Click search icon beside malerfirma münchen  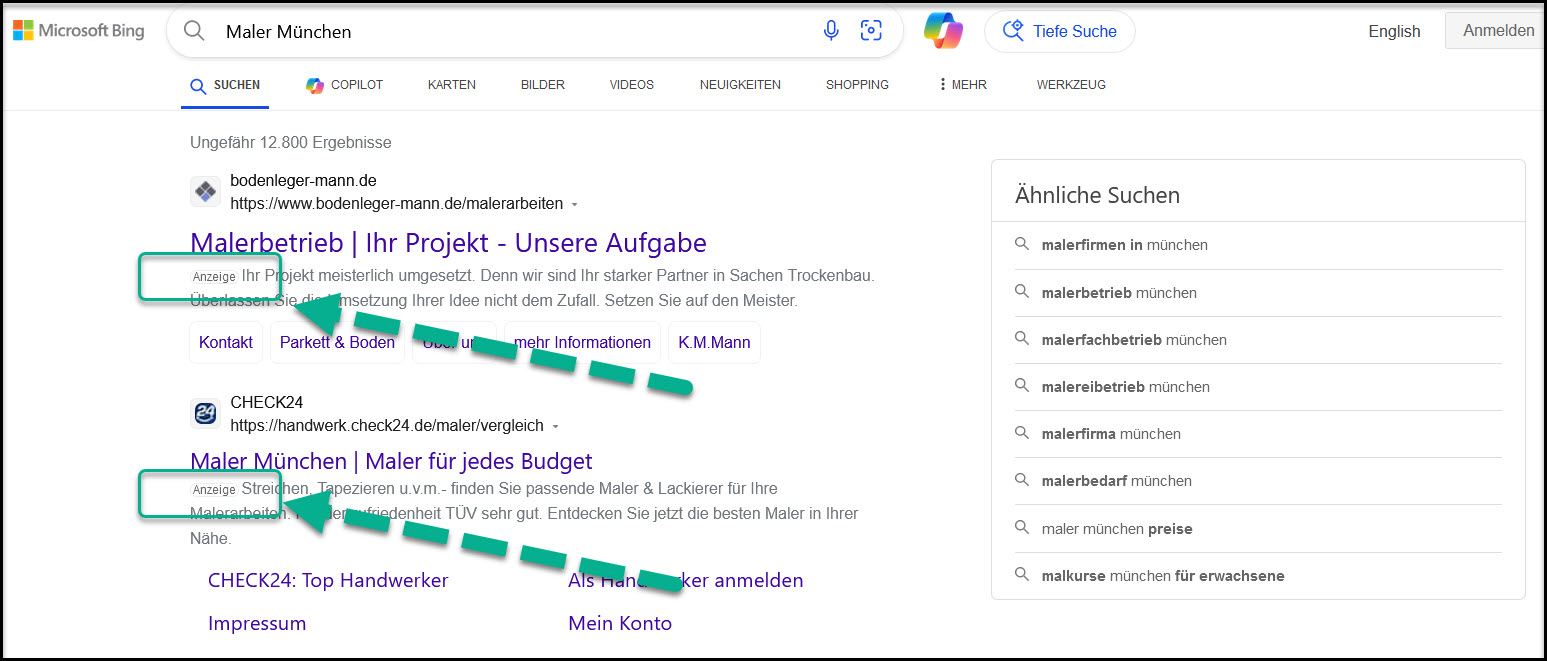tap(1021, 433)
